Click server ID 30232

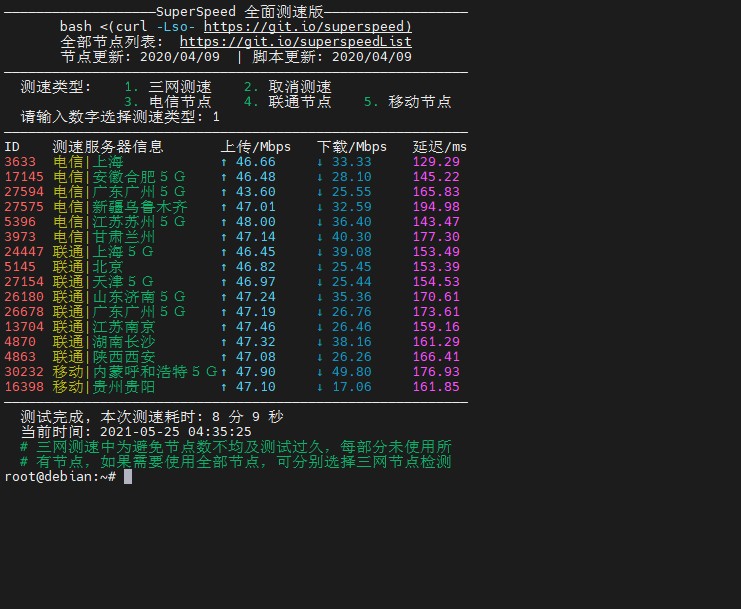(24, 372)
